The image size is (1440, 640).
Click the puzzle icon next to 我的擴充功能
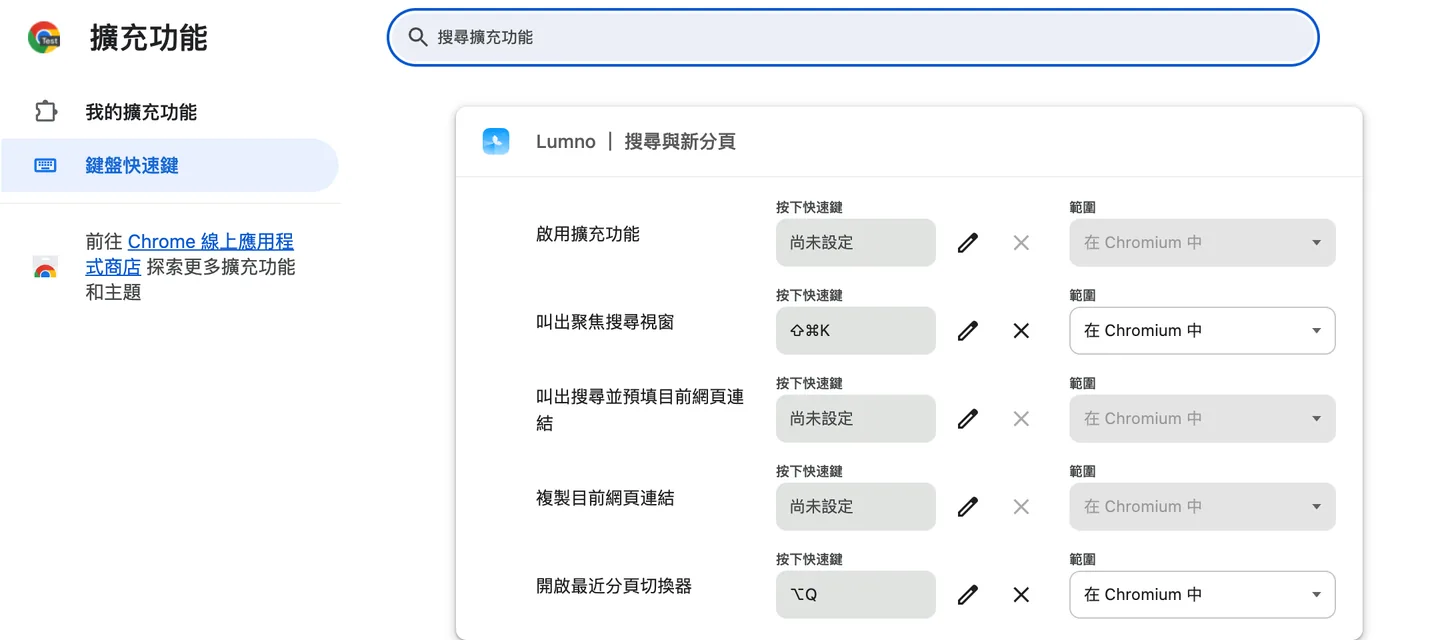click(x=46, y=112)
